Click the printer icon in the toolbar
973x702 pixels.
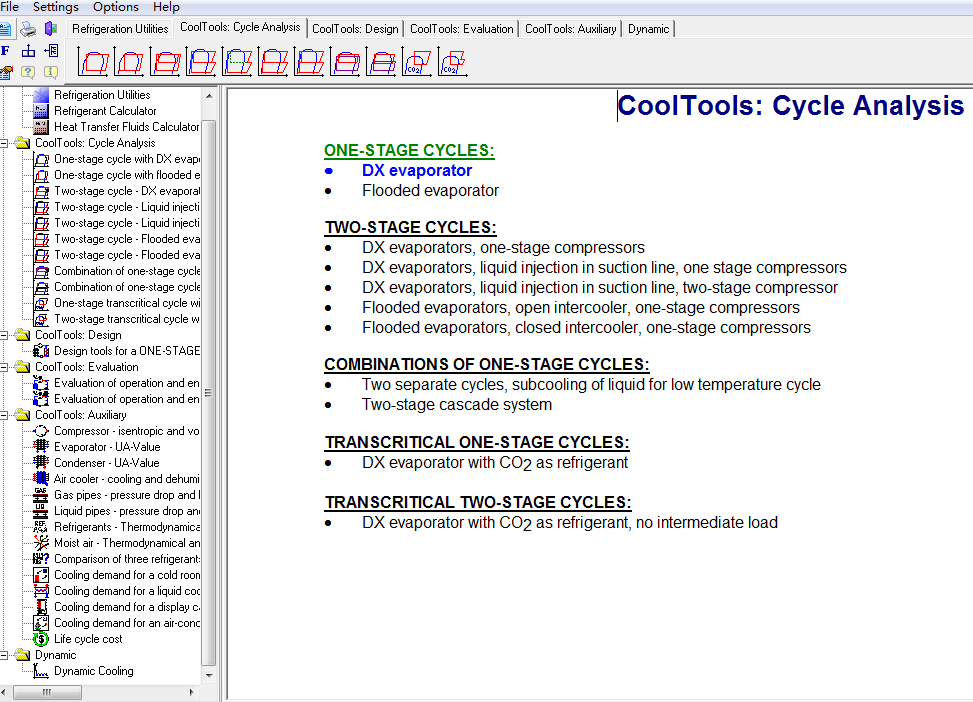point(28,29)
